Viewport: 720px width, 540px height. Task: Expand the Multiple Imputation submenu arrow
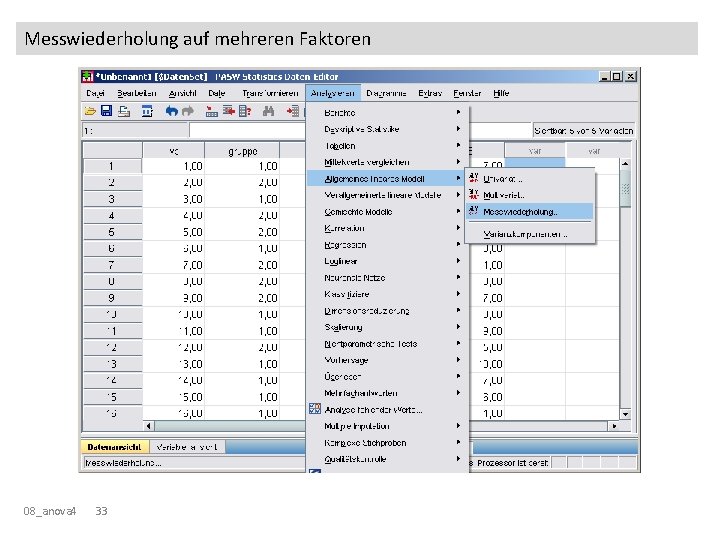point(458,426)
